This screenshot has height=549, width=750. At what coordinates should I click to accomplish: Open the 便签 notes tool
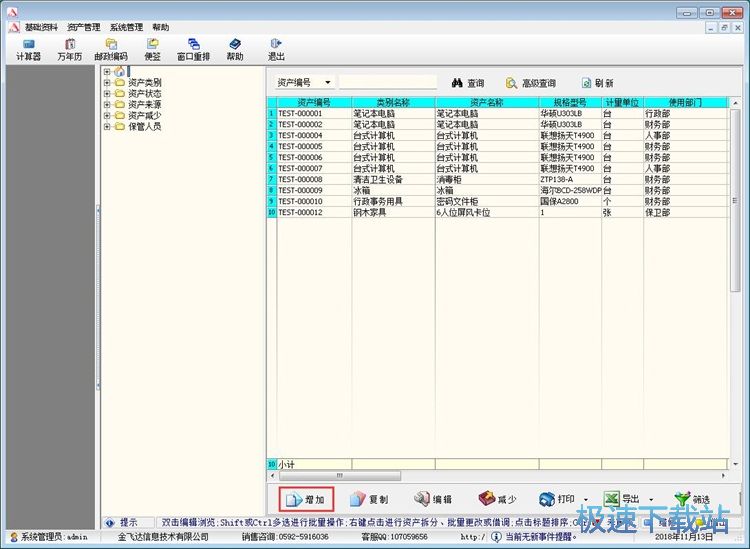tap(152, 49)
